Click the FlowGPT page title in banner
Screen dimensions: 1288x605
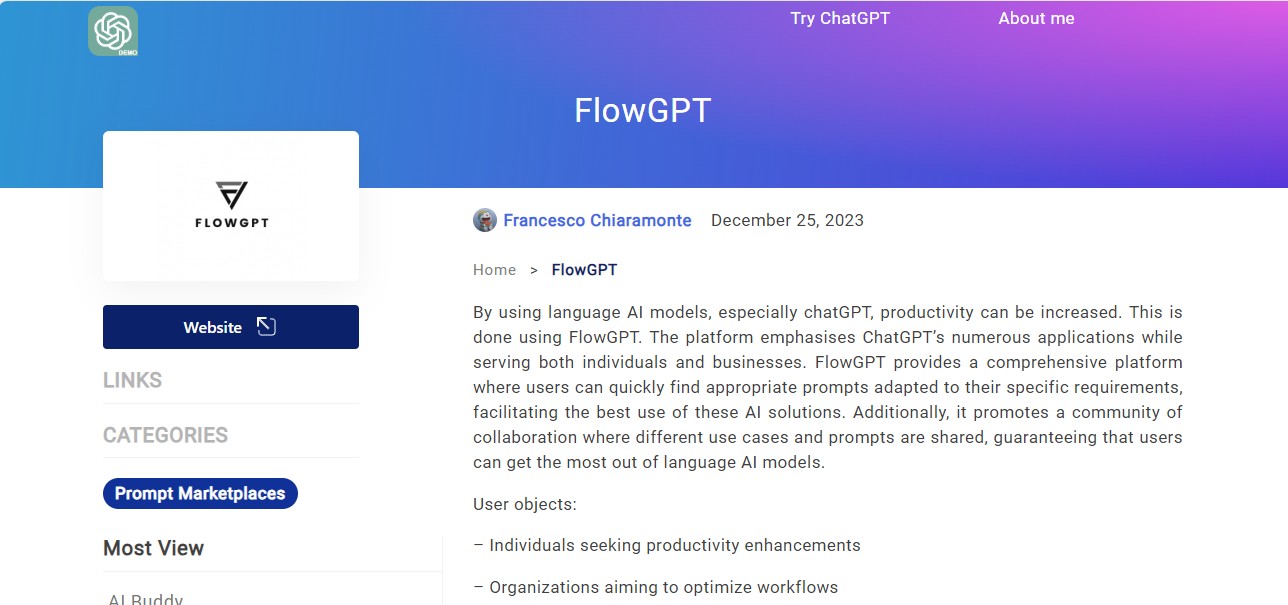pos(643,110)
